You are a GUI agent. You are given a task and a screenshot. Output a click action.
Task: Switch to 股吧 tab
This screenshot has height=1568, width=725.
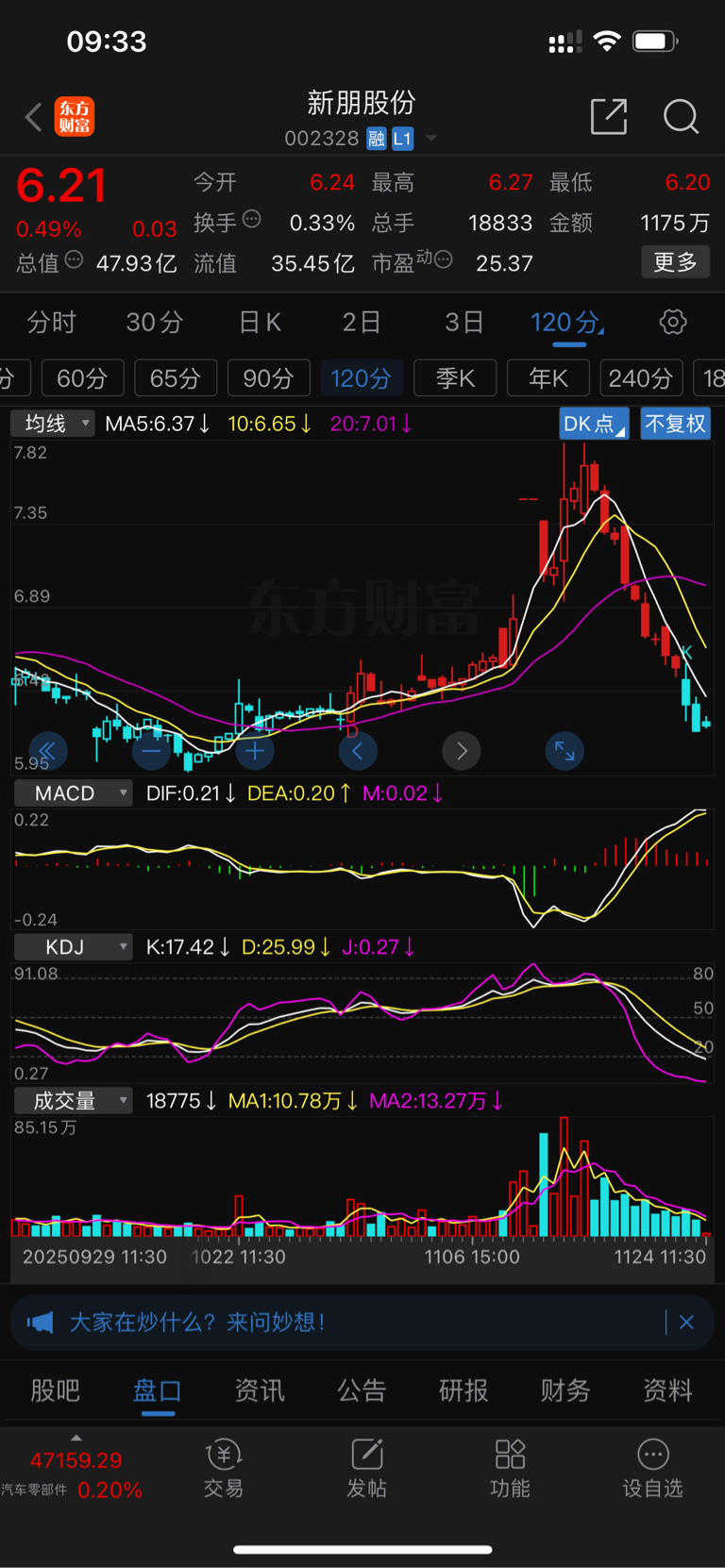point(55,1391)
